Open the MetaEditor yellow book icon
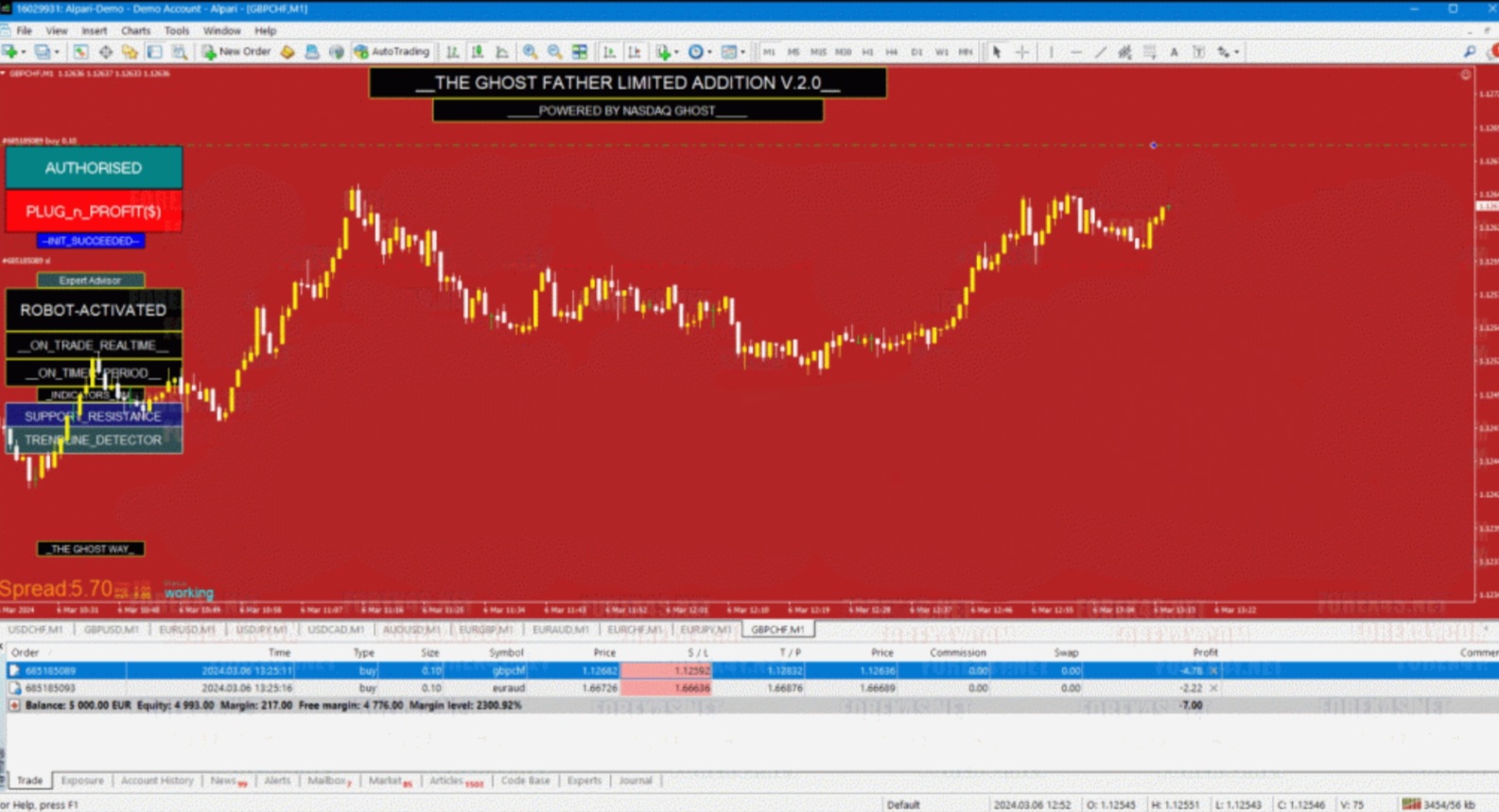 tap(288, 52)
